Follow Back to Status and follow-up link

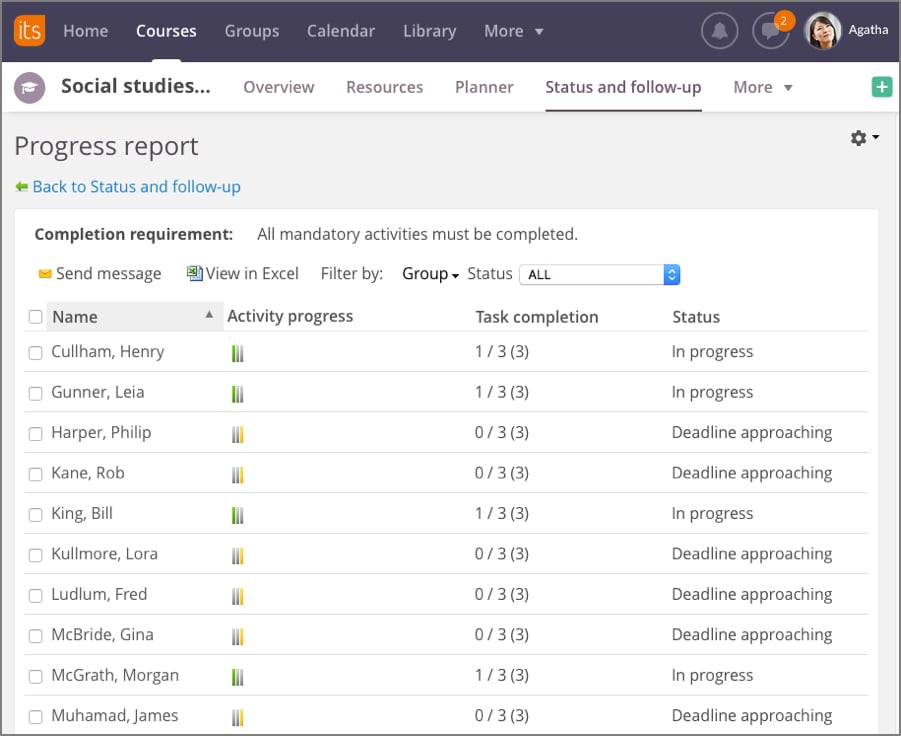[136, 187]
